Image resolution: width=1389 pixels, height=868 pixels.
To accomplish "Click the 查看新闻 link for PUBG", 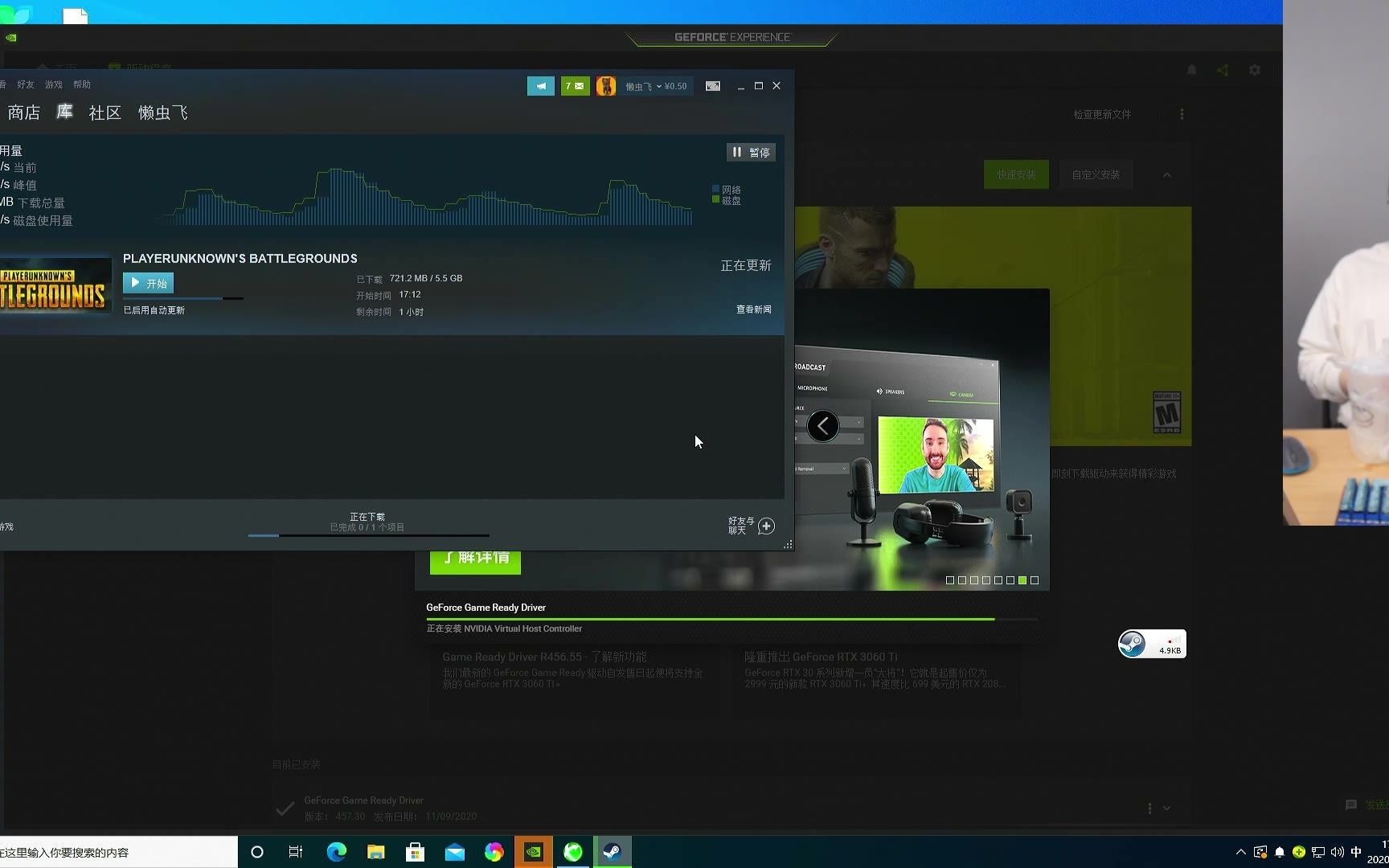I will 753,309.
